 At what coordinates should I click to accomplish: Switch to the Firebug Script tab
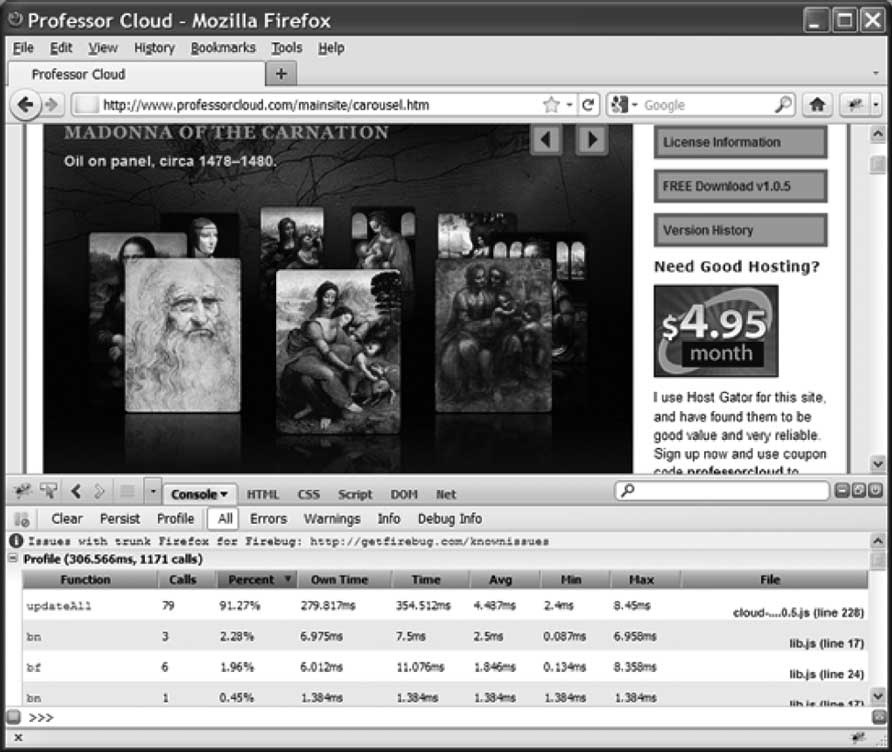pyautogui.click(x=355, y=494)
